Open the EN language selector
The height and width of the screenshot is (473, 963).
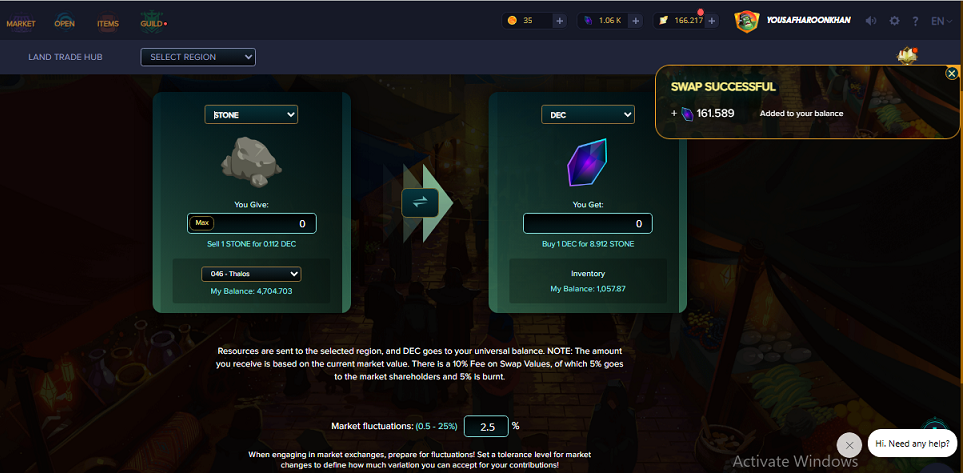[x=941, y=21]
